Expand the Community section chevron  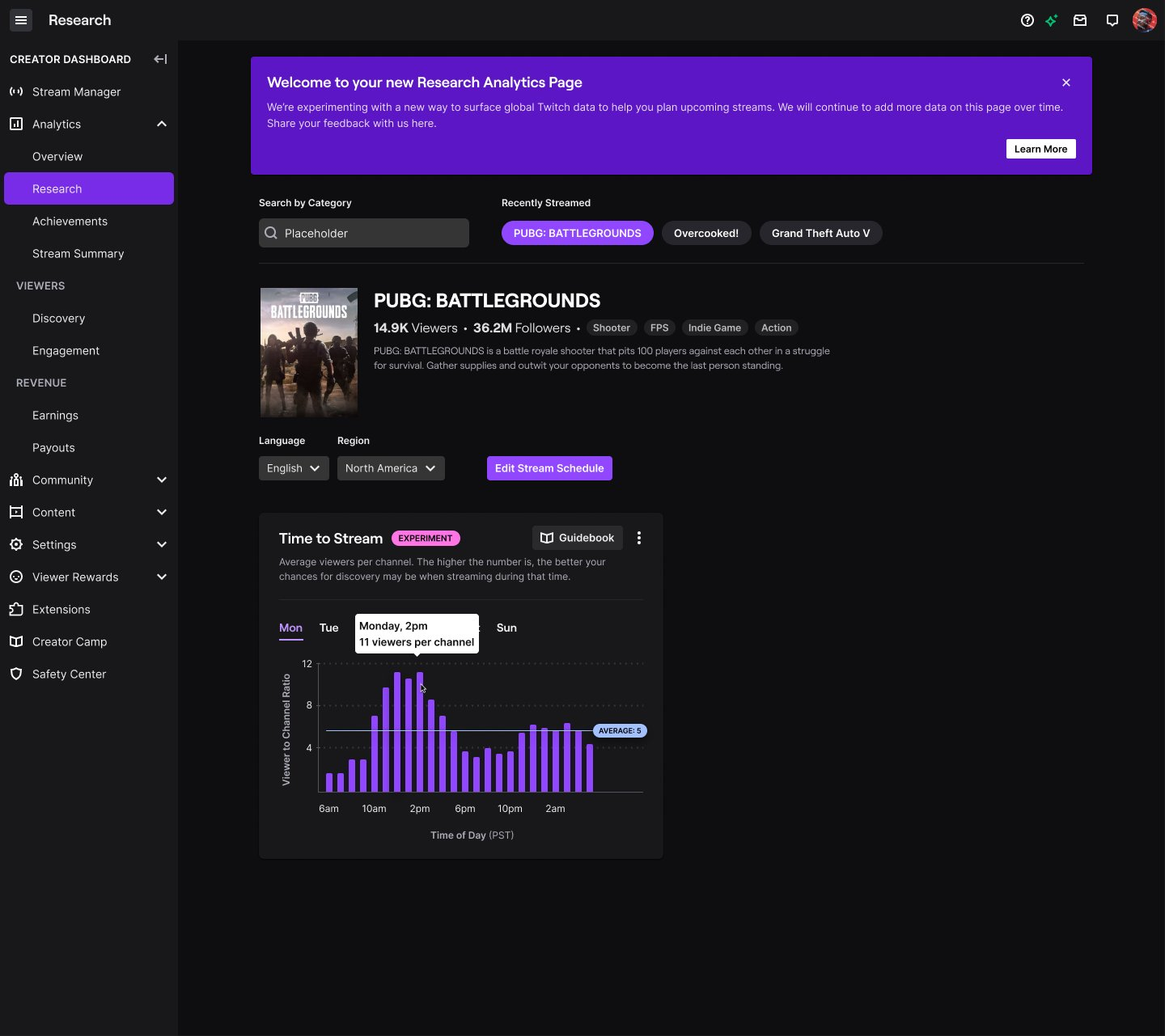162,480
